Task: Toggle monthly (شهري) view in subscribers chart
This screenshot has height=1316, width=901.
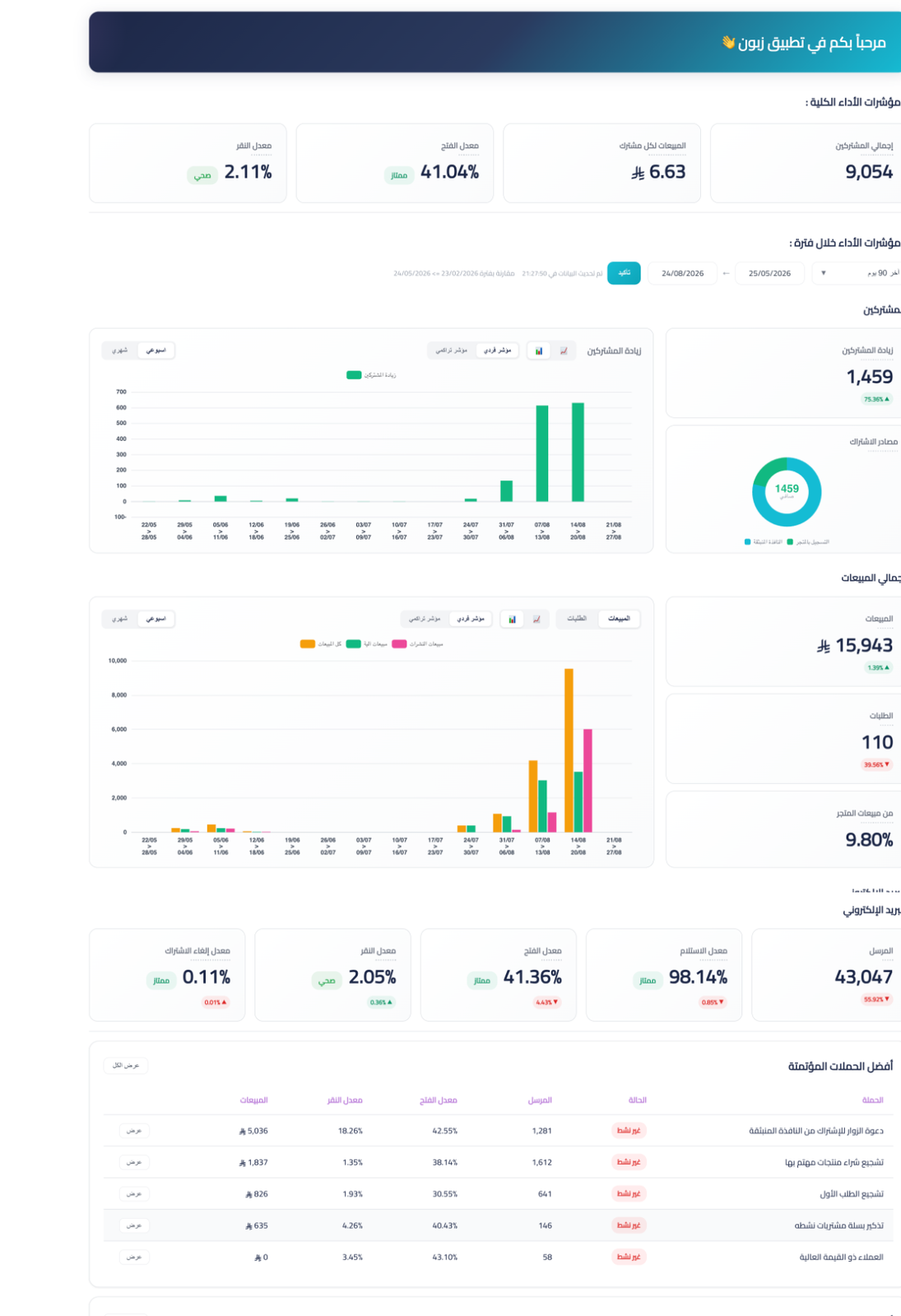Action: pyautogui.click(x=120, y=350)
